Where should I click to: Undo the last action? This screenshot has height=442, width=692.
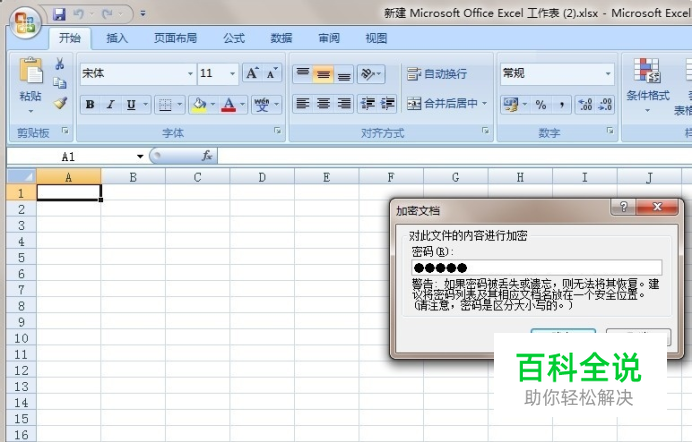click(79, 14)
